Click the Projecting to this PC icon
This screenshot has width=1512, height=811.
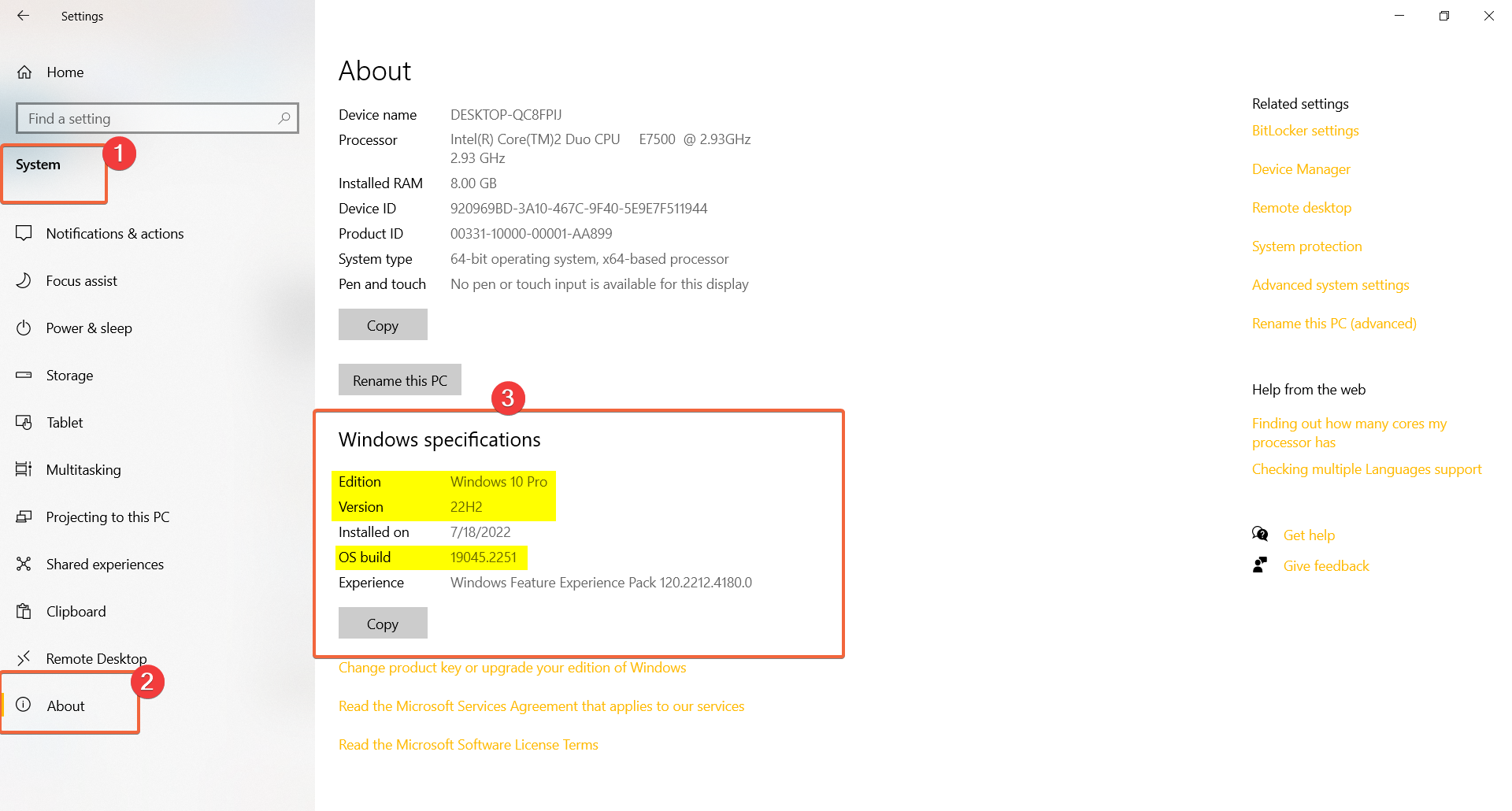click(x=24, y=517)
